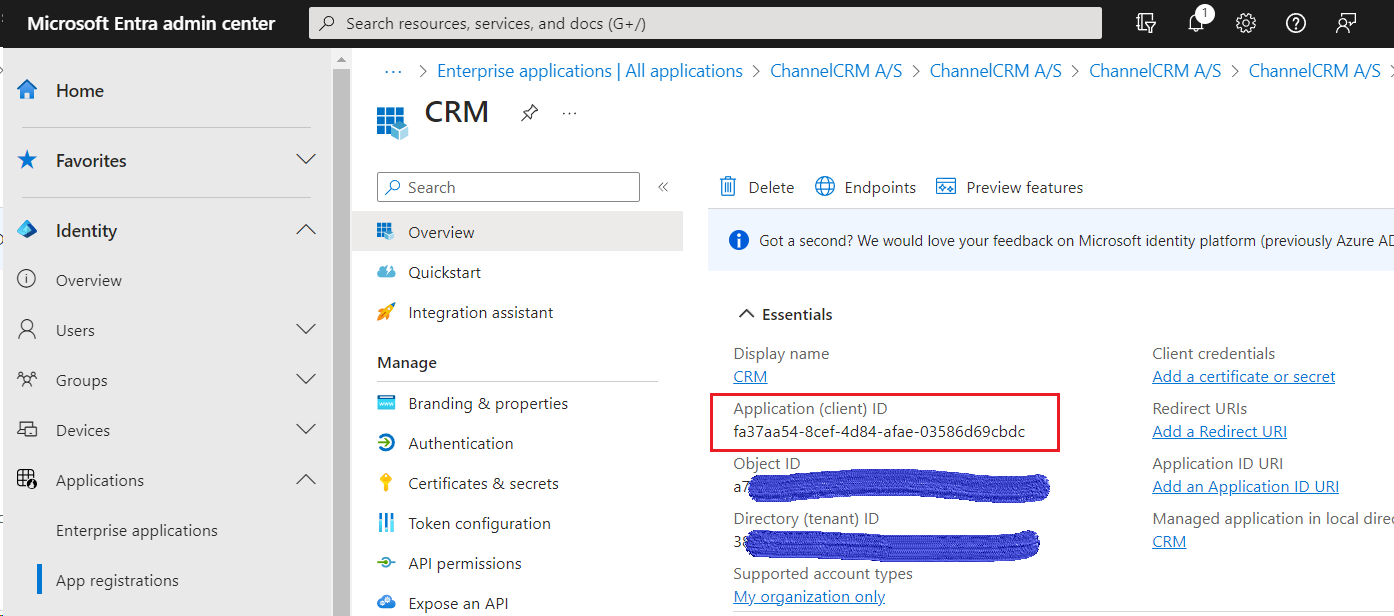Image resolution: width=1394 pixels, height=616 pixels.
Task: Expand breadcrumb ellipsis for hidden paths
Action: point(393,71)
